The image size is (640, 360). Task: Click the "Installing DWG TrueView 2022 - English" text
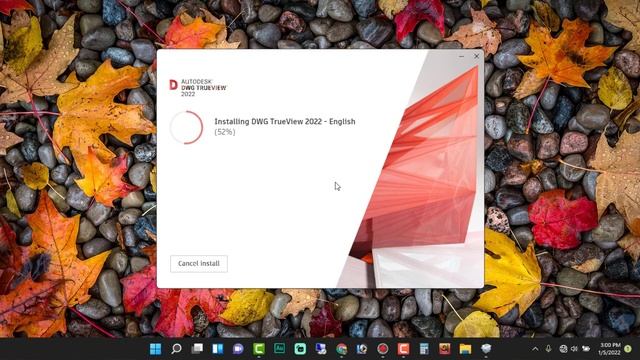[285, 121]
